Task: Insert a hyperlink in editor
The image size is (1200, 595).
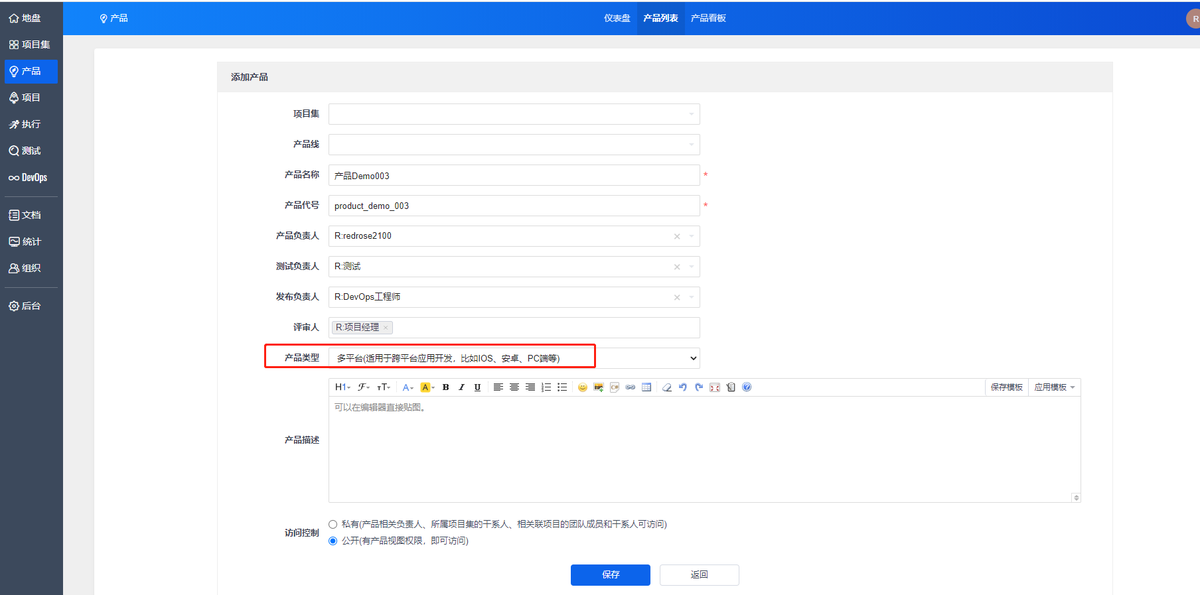Action: (630, 387)
